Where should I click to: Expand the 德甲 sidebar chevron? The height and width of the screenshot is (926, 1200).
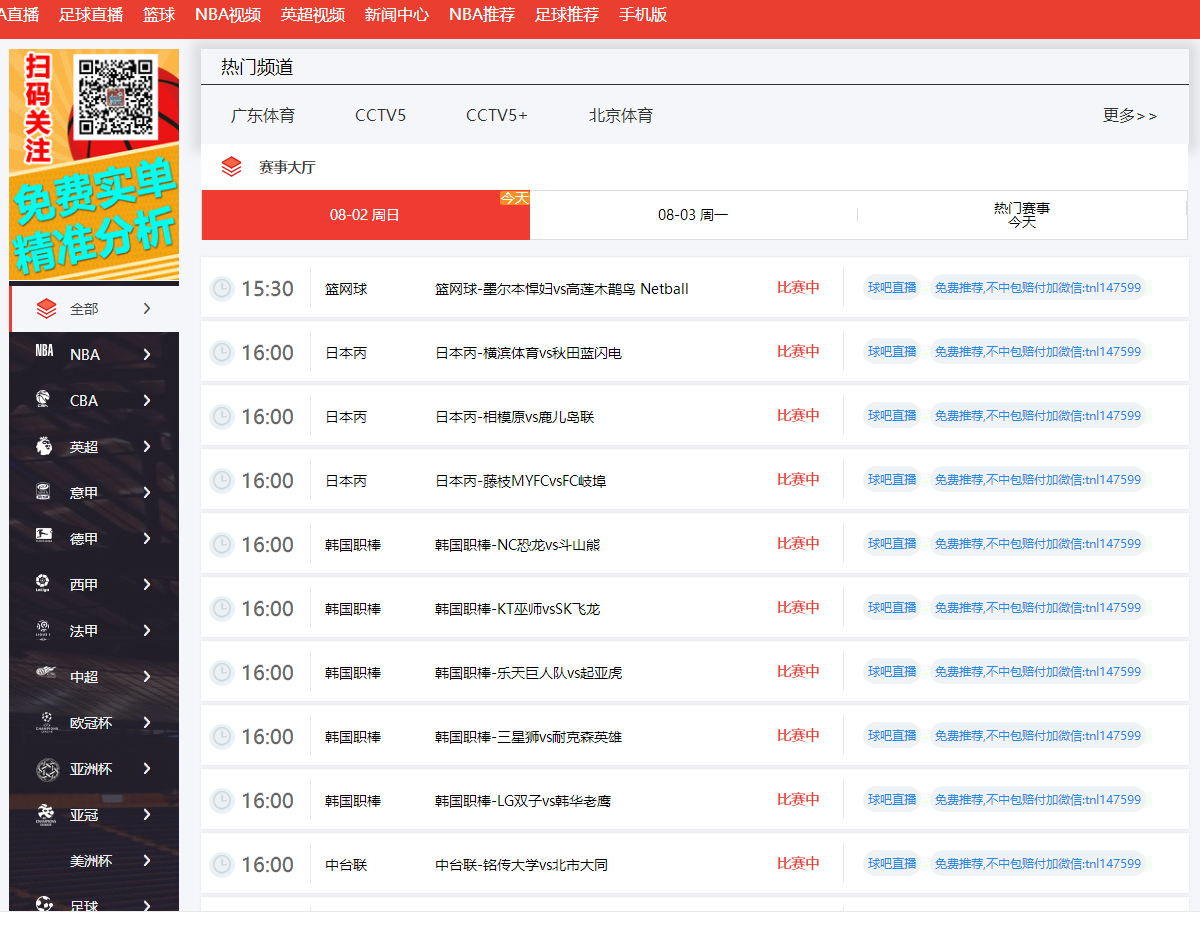147,539
